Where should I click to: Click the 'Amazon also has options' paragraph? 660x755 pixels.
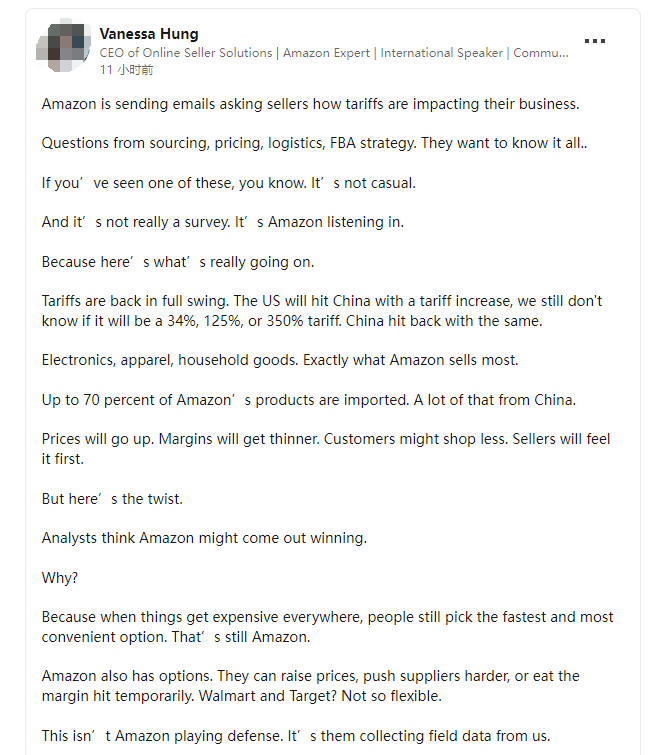[311, 686]
